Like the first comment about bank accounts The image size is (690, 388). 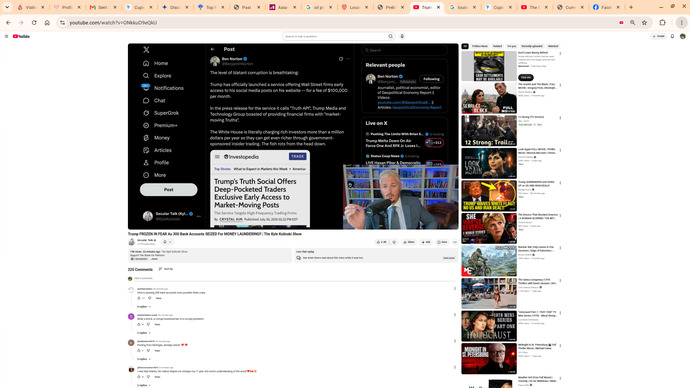tap(139, 298)
